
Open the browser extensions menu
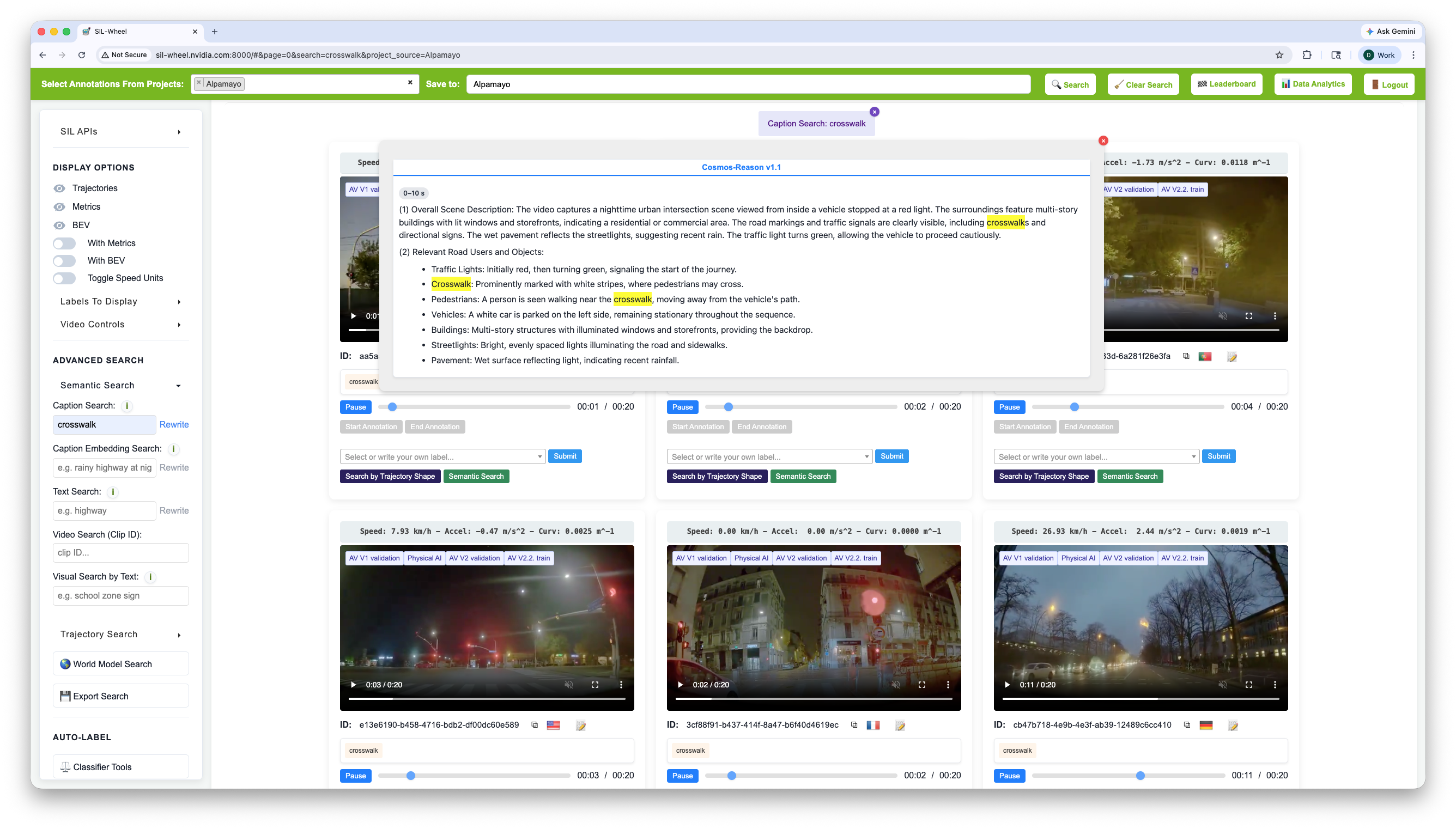[x=1306, y=54]
